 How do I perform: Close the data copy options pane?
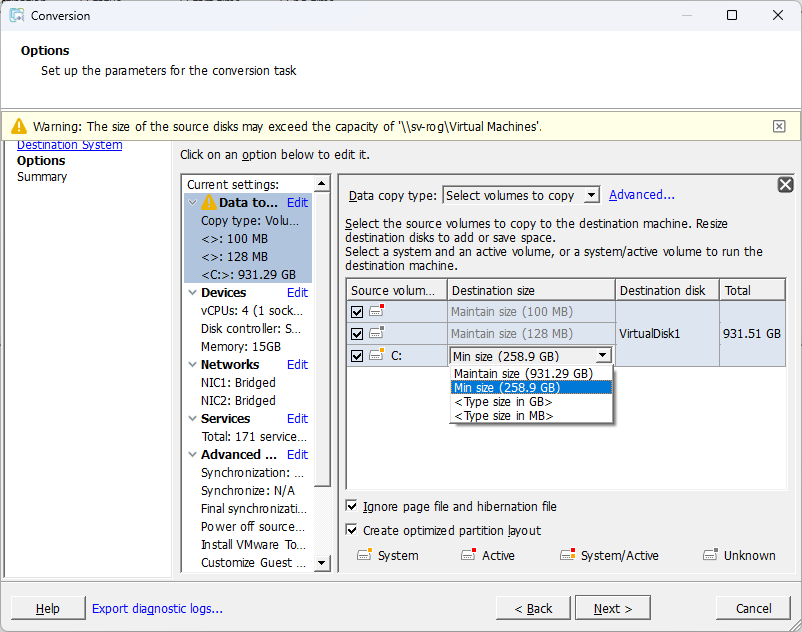(785, 185)
